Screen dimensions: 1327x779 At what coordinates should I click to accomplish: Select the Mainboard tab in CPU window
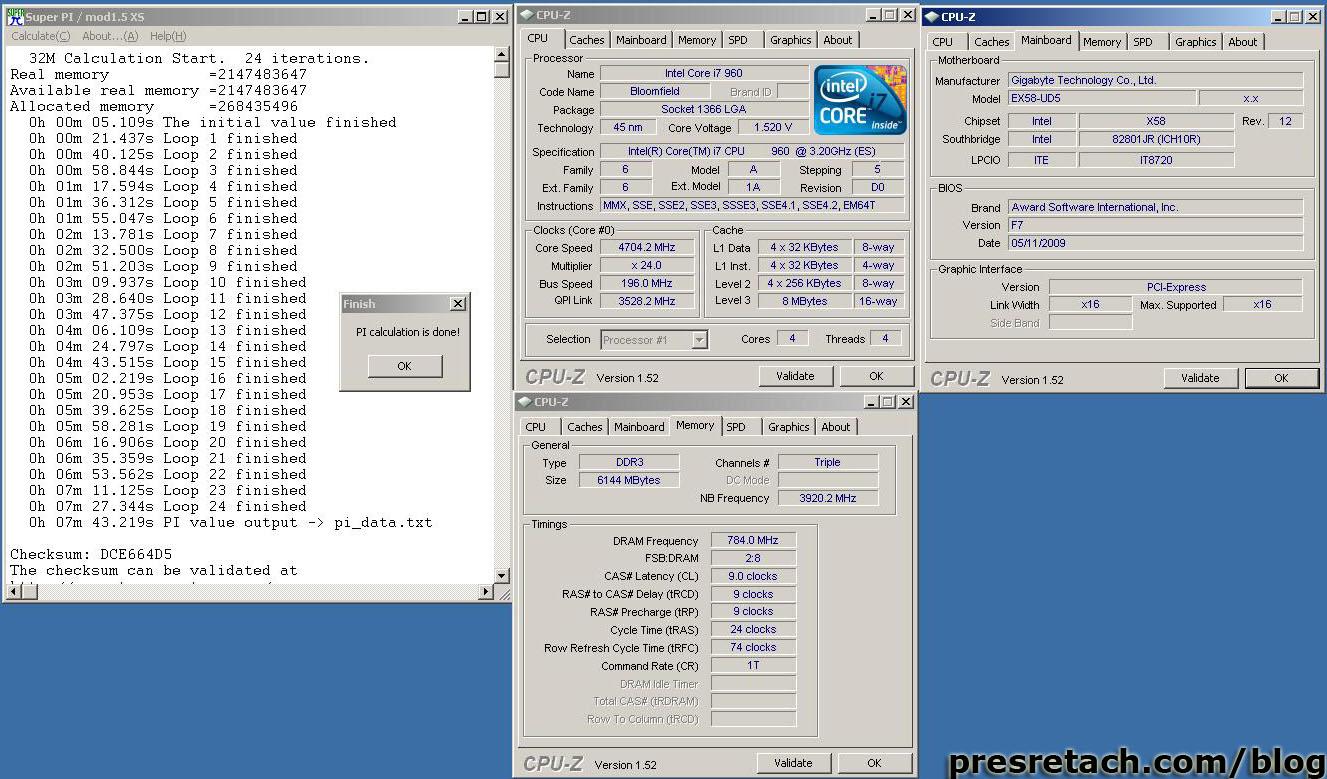(x=641, y=40)
